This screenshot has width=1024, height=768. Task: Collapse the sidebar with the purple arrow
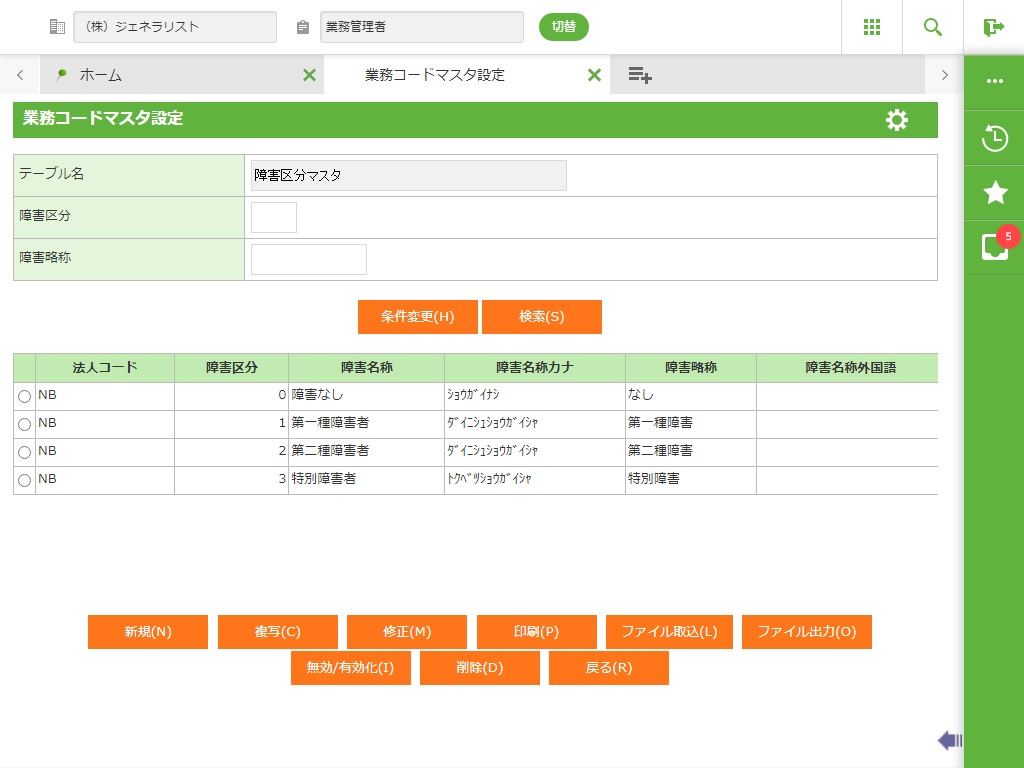point(949,740)
